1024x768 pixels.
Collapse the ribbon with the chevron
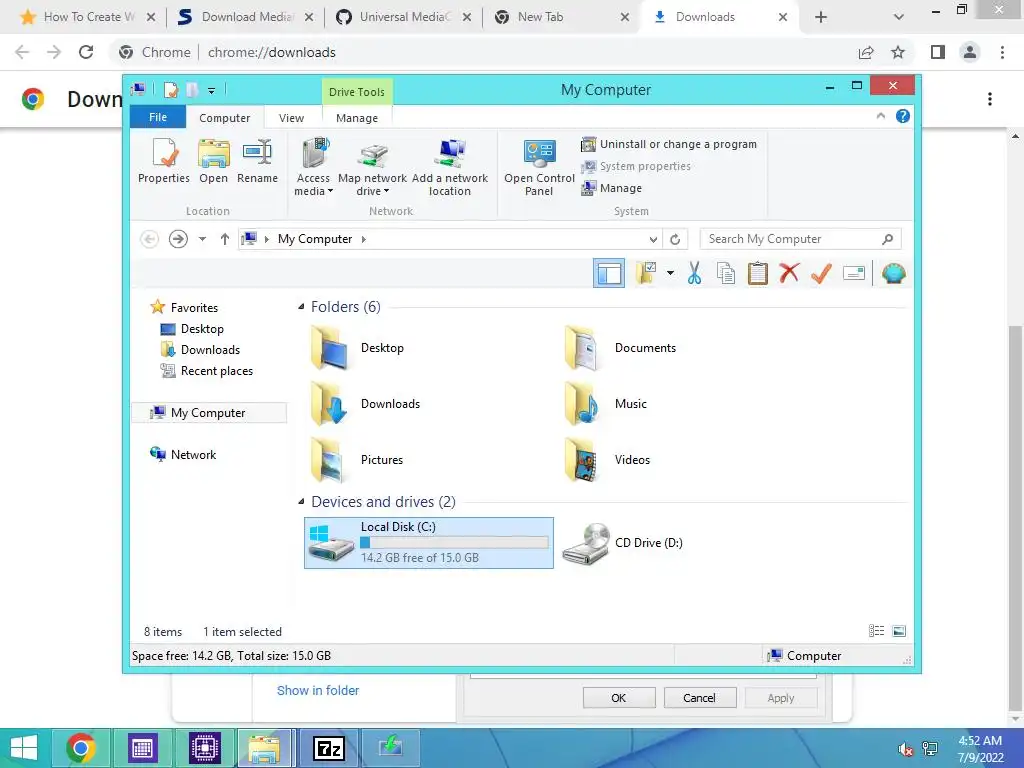(880, 116)
